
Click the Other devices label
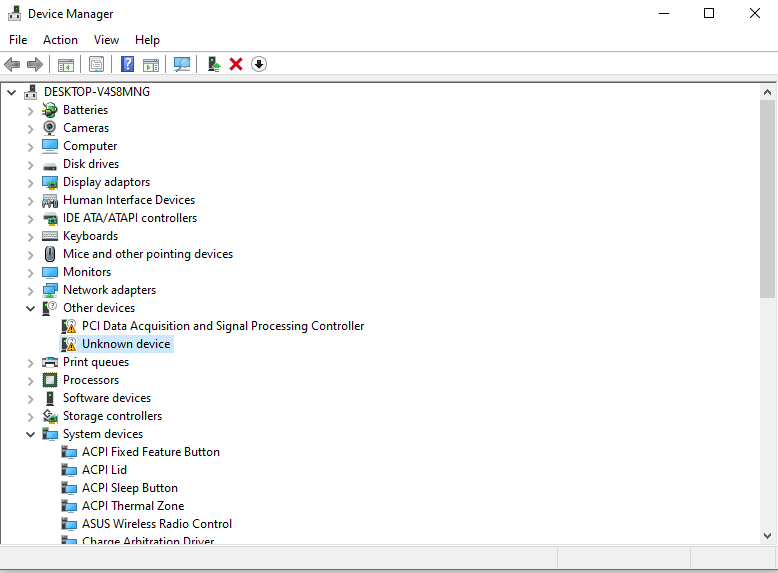[99, 308]
